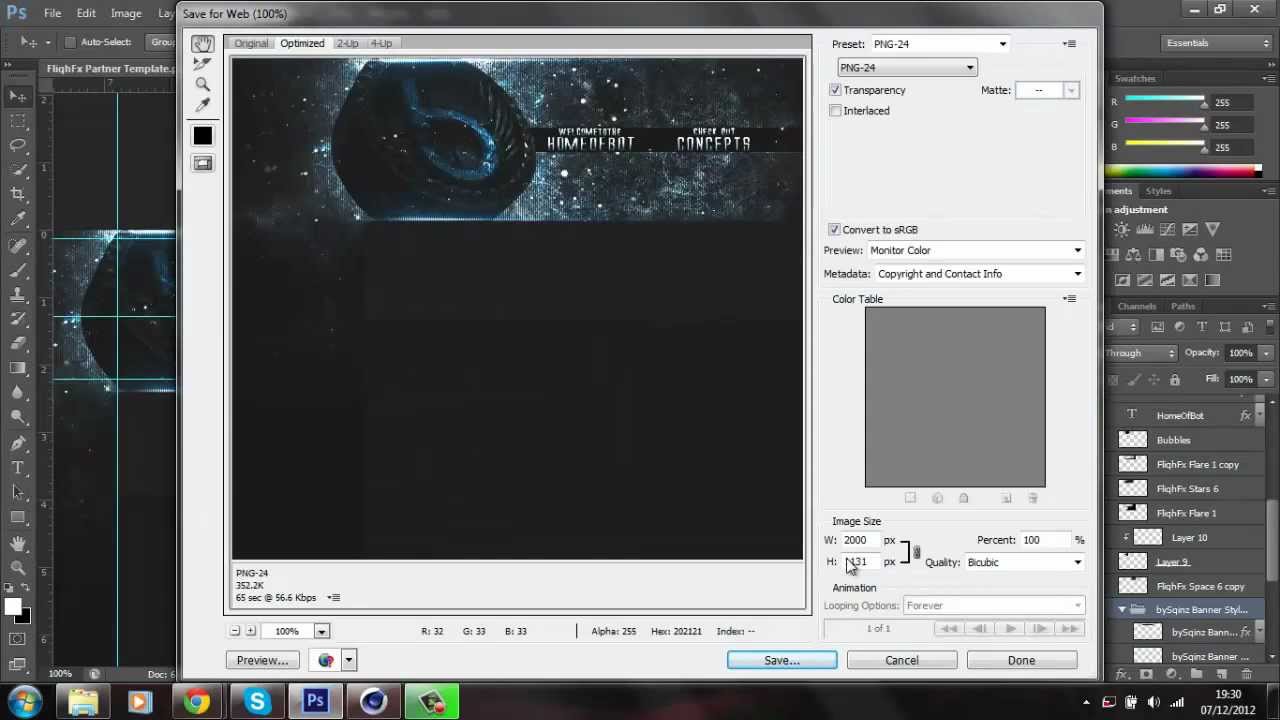Open Skype from the taskbar

coord(257,702)
